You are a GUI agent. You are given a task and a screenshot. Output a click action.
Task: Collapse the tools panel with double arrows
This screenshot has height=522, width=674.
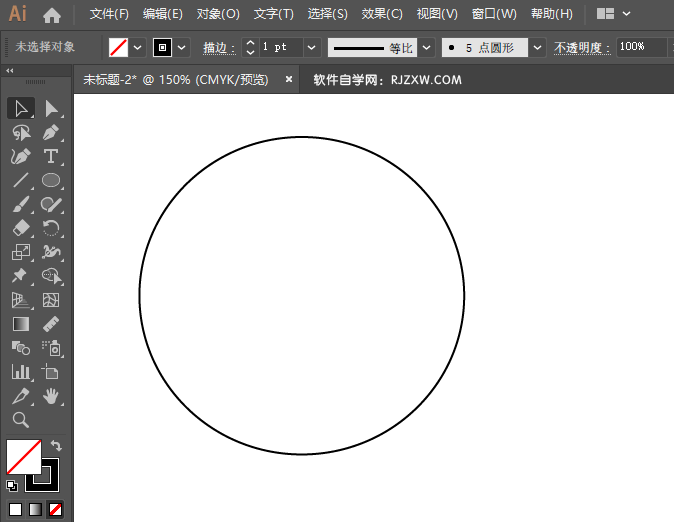(x=9, y=71)
